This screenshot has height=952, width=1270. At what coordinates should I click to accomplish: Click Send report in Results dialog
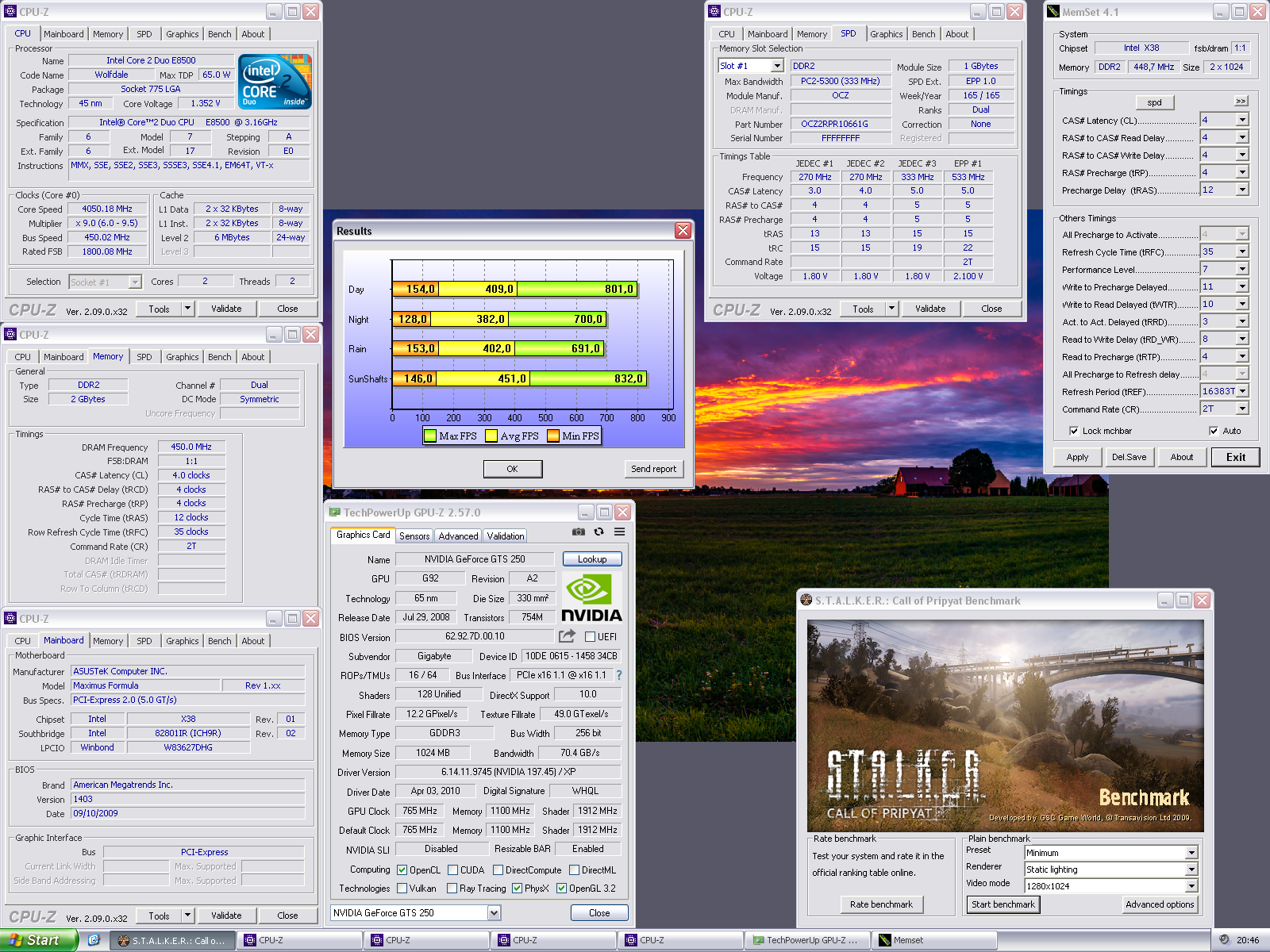653,469
